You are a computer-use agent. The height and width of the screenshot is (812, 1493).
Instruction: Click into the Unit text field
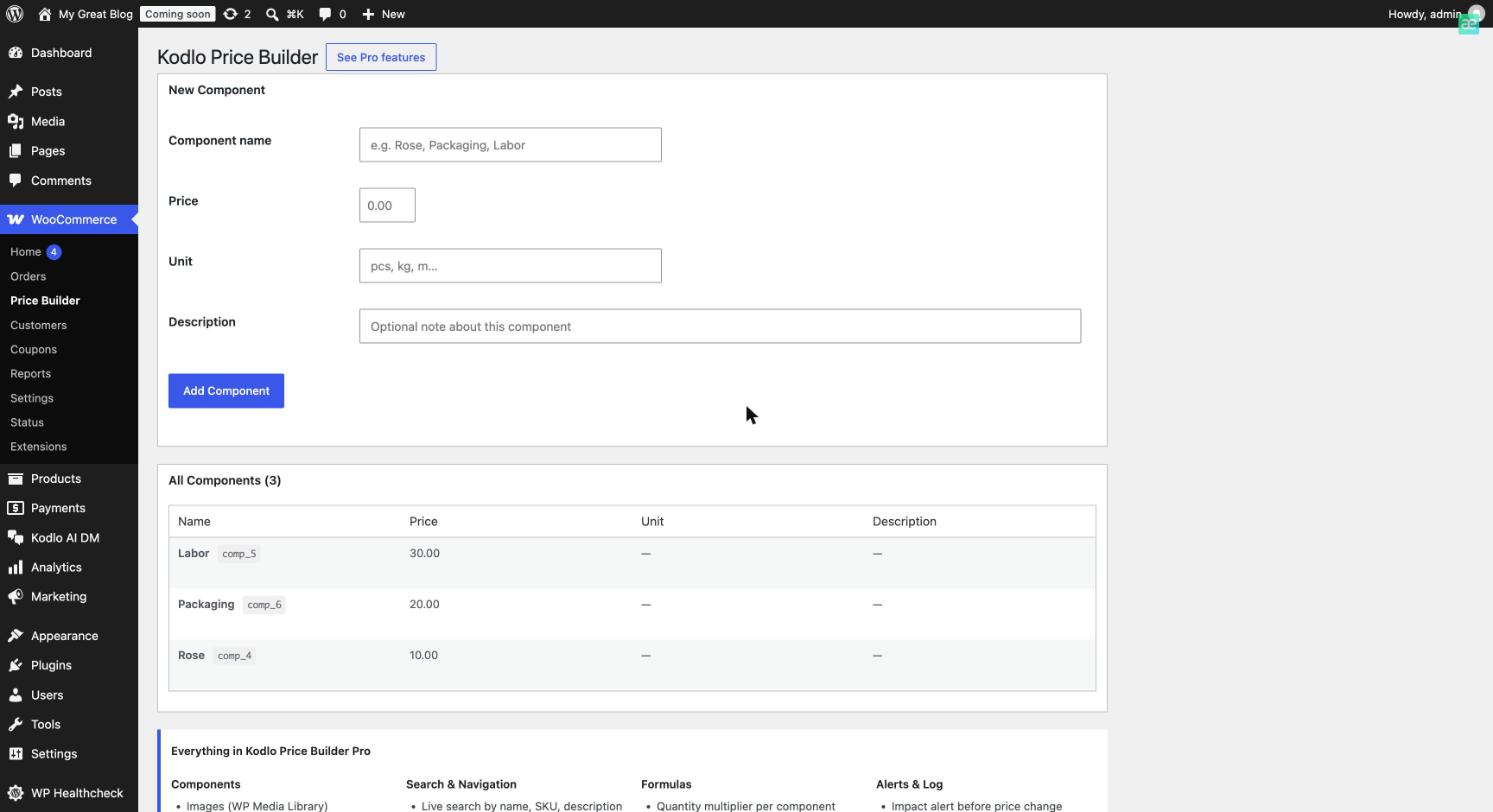tap(510, 266)
